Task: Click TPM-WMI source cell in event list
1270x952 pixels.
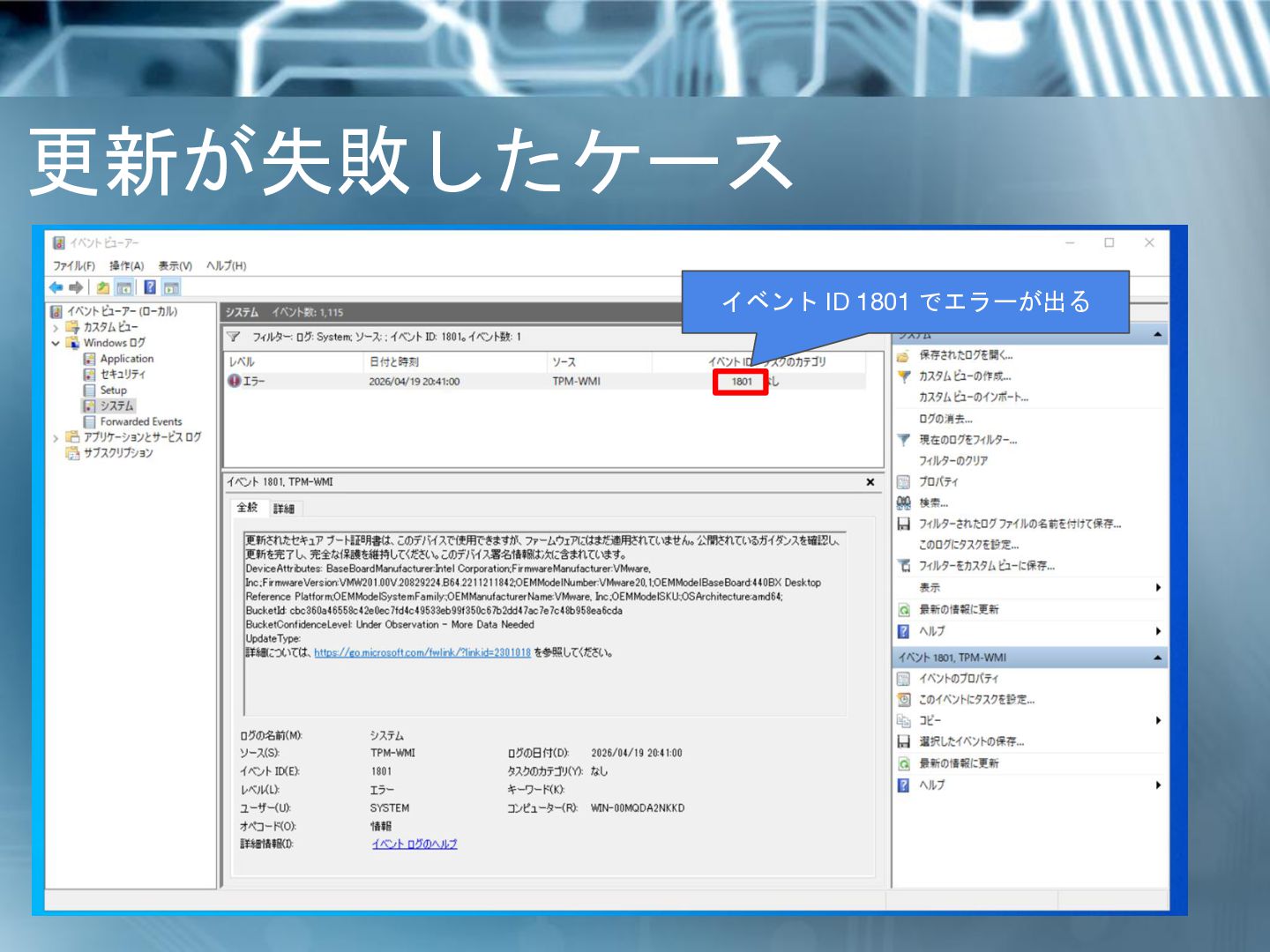Action: 576,382
